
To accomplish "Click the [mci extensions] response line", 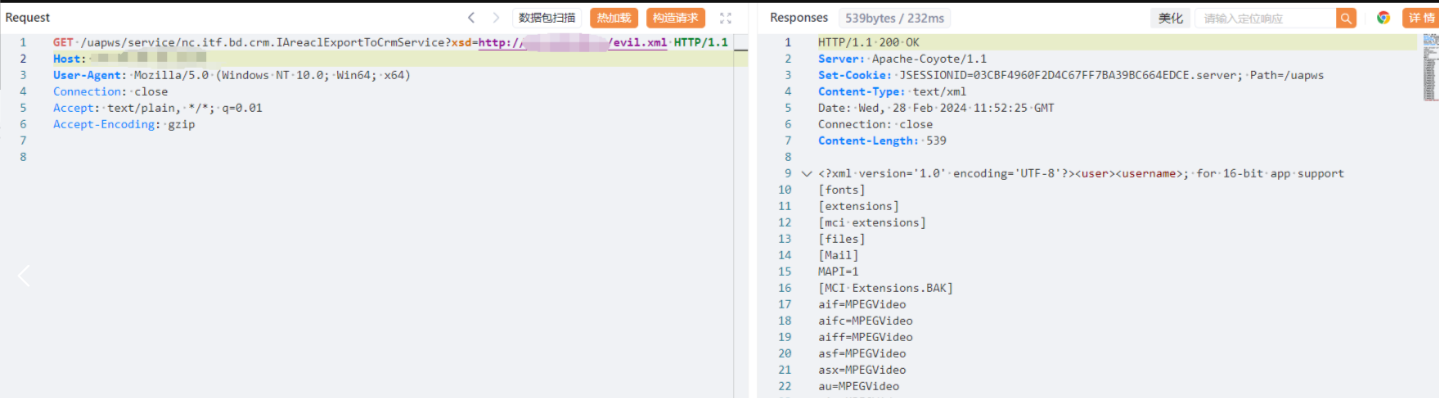I will pos(872,222).
